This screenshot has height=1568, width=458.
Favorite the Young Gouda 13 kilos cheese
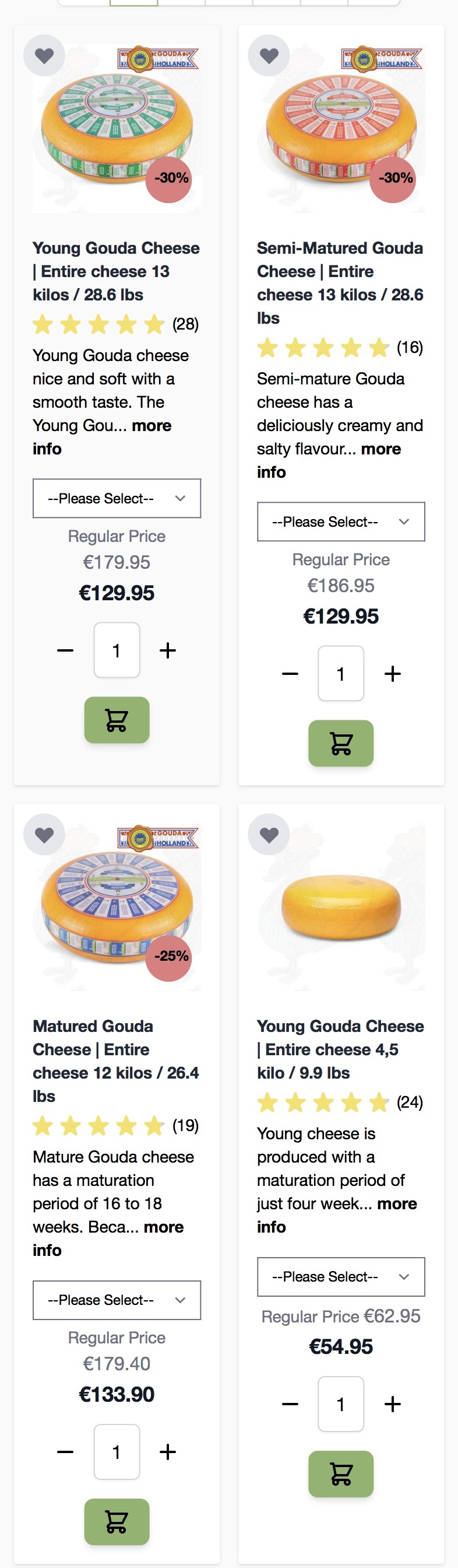pos(44,56)
